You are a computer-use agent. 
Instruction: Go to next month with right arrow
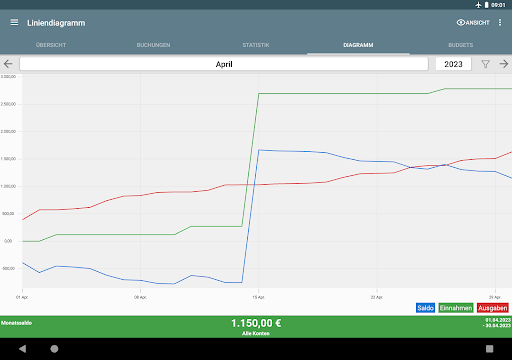pyautogui.click(x=504, y=64)
